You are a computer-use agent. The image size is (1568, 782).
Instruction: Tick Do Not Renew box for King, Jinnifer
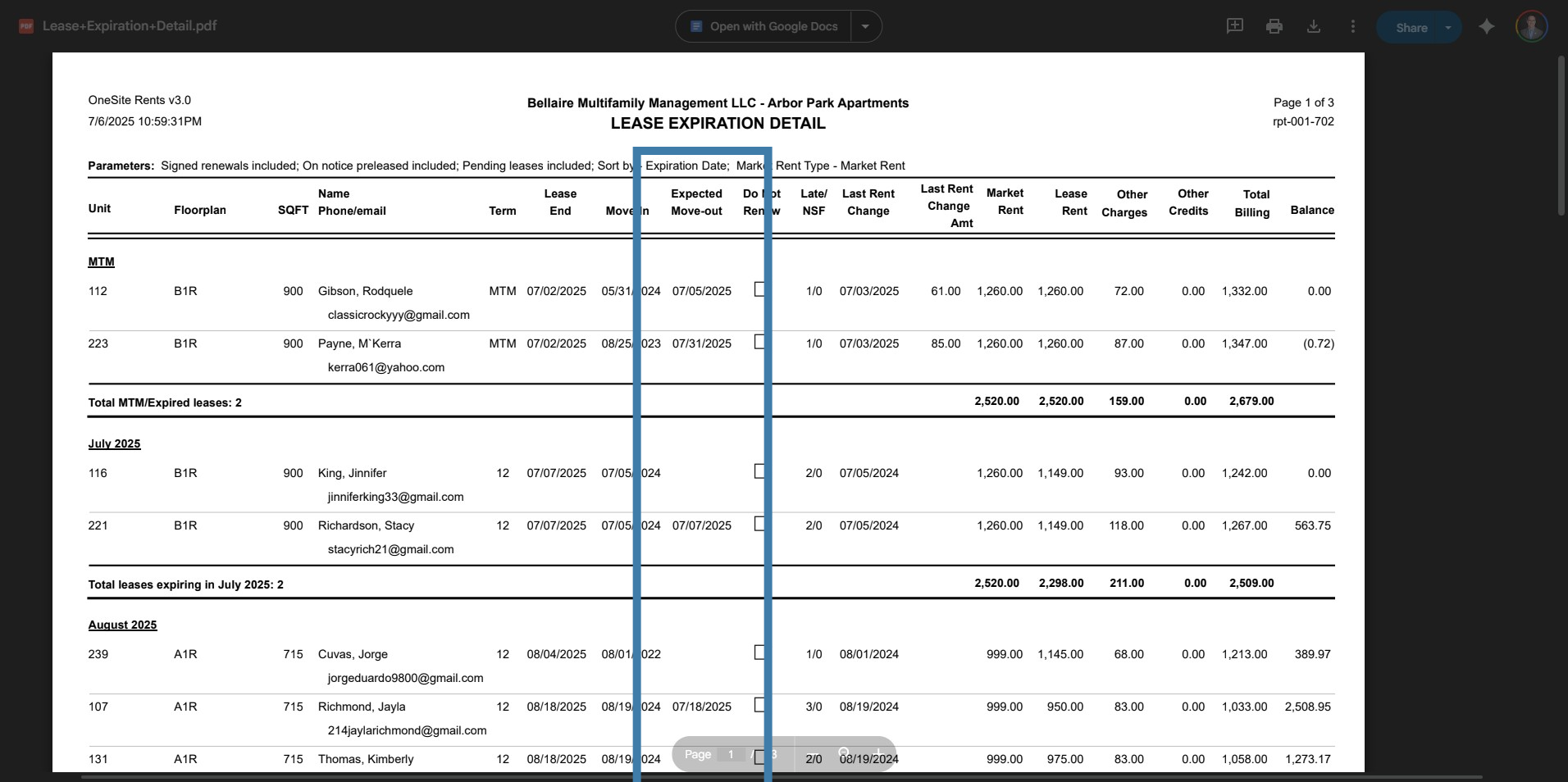pos(759,471)
